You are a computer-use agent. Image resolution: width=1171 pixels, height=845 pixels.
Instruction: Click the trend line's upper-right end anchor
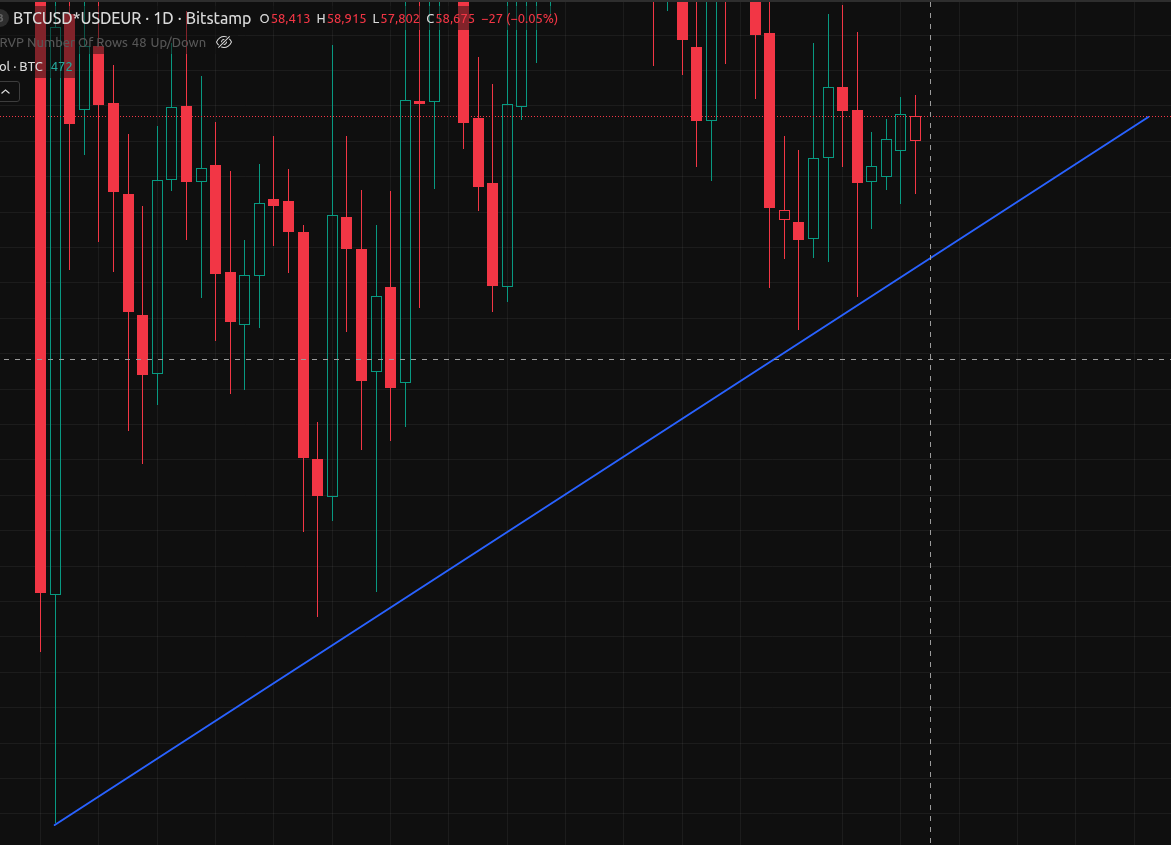[1148, 117]
